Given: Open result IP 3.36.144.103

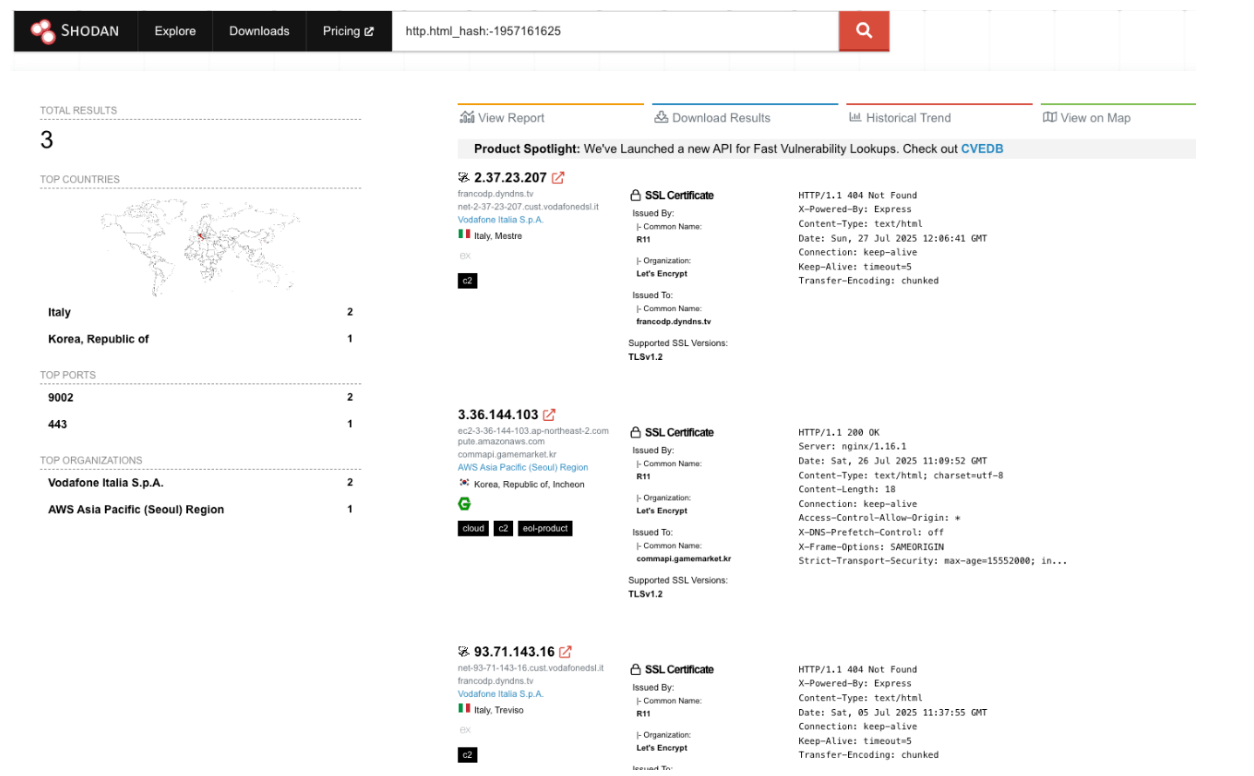Looking at the screenshot, I should point(498,415).
